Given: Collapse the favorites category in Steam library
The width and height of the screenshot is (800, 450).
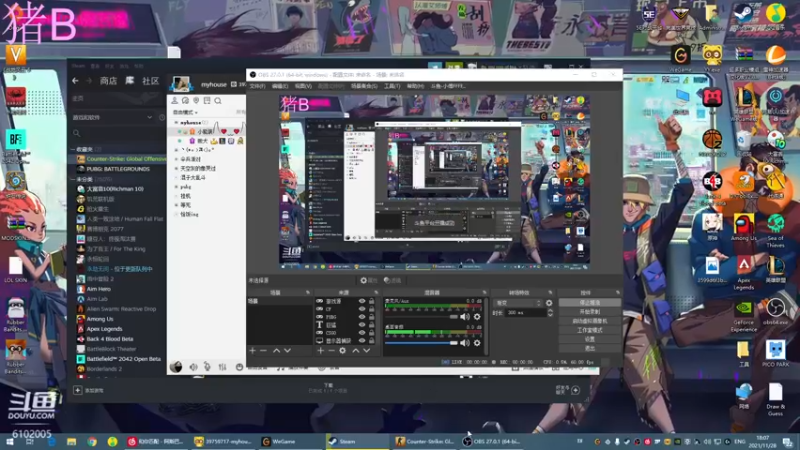Looking at the screenshot, I should point(73,149).
